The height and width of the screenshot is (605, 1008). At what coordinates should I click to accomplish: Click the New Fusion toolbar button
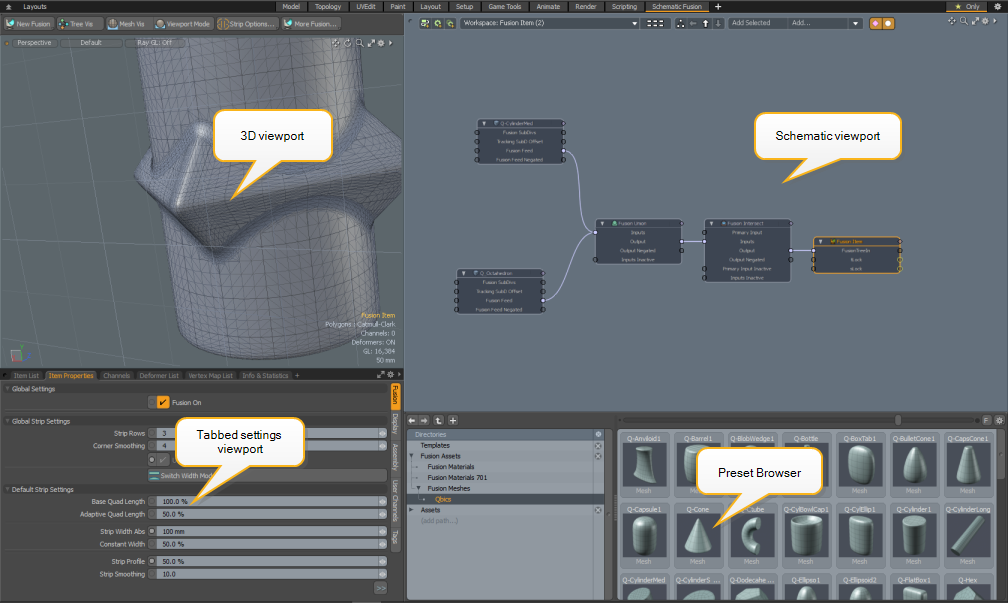(x=29, y=23)
